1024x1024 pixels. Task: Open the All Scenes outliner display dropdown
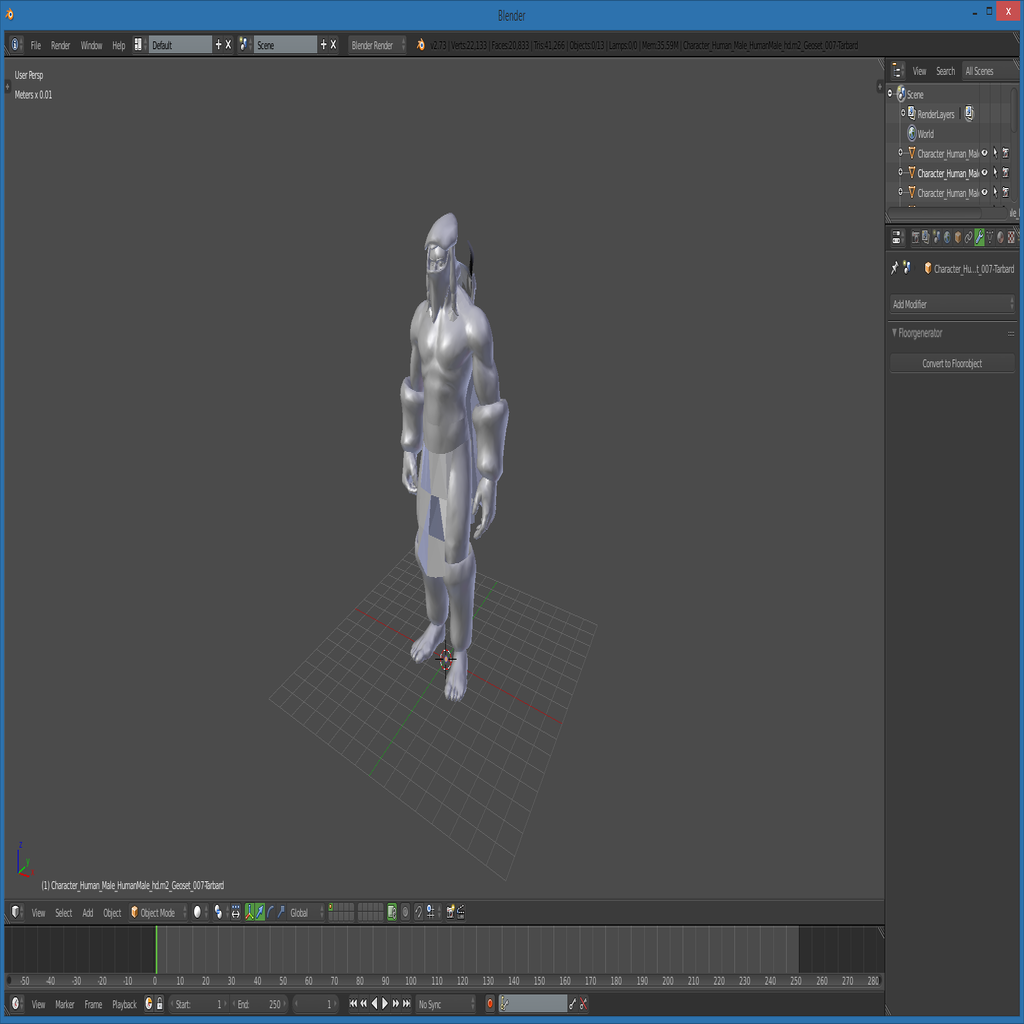991,71
